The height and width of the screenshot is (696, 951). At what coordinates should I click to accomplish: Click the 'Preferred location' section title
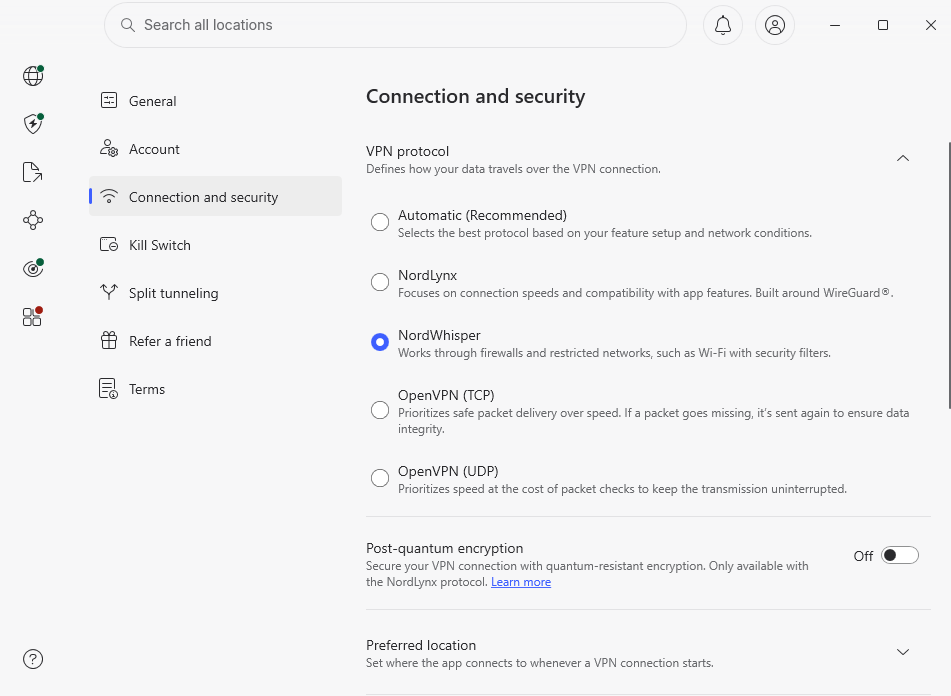click(x=421, y=645)
